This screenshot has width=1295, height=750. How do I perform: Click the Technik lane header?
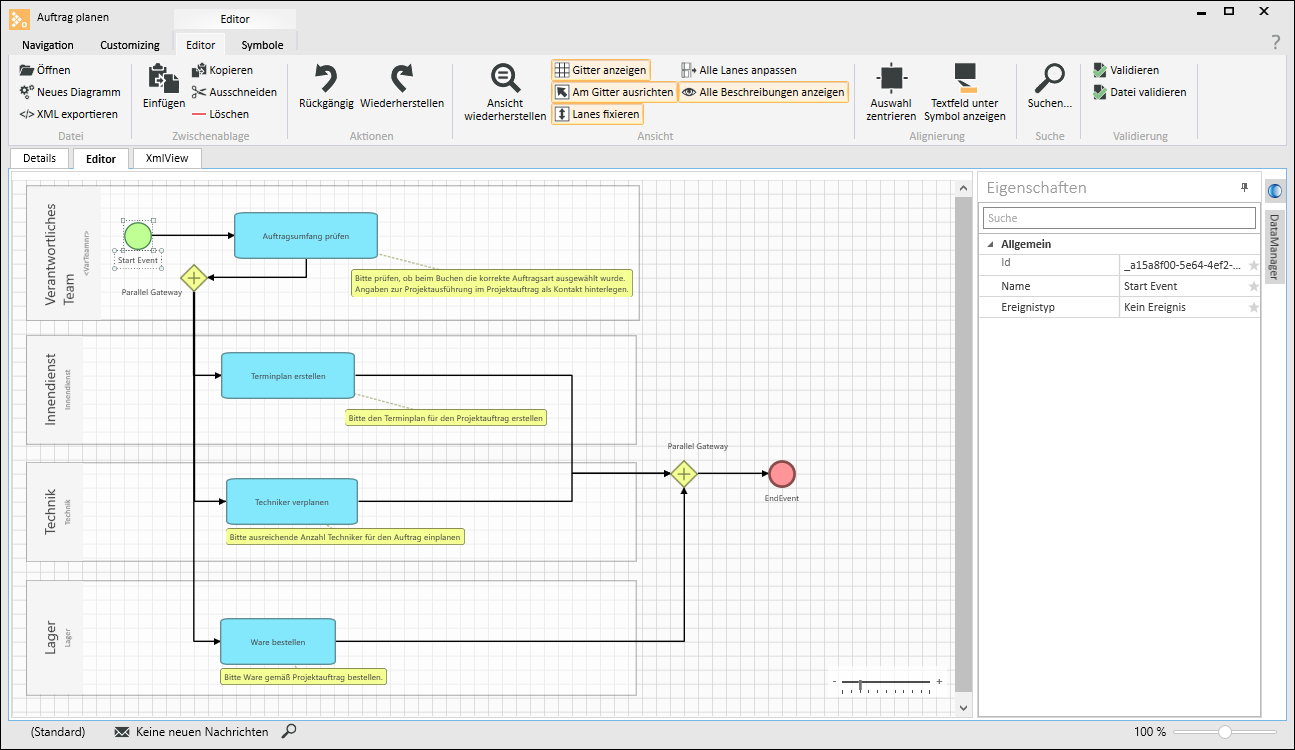click(x=54, y=512)
